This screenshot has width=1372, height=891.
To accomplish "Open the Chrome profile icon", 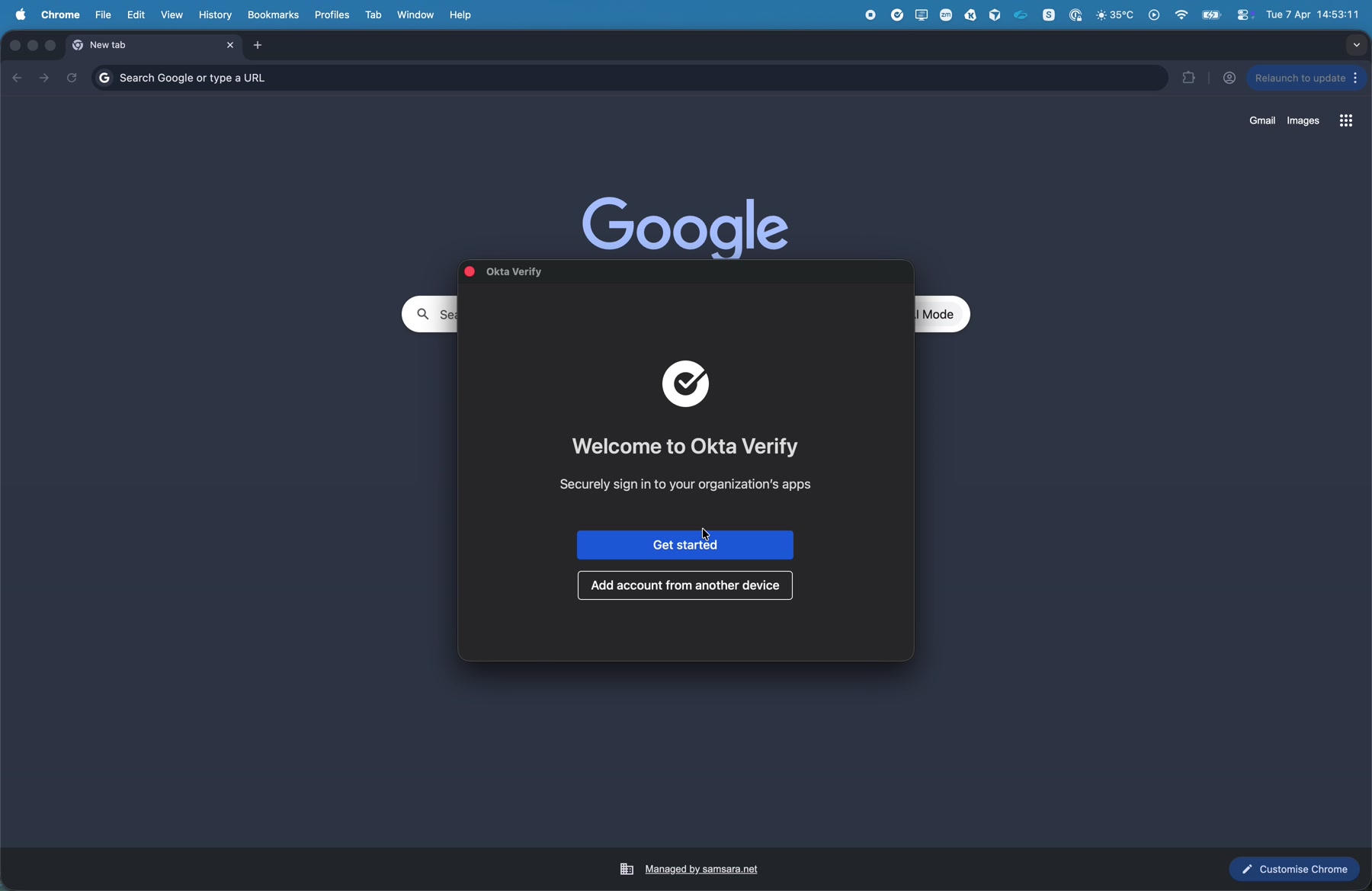I will [x=1229, y=78].
